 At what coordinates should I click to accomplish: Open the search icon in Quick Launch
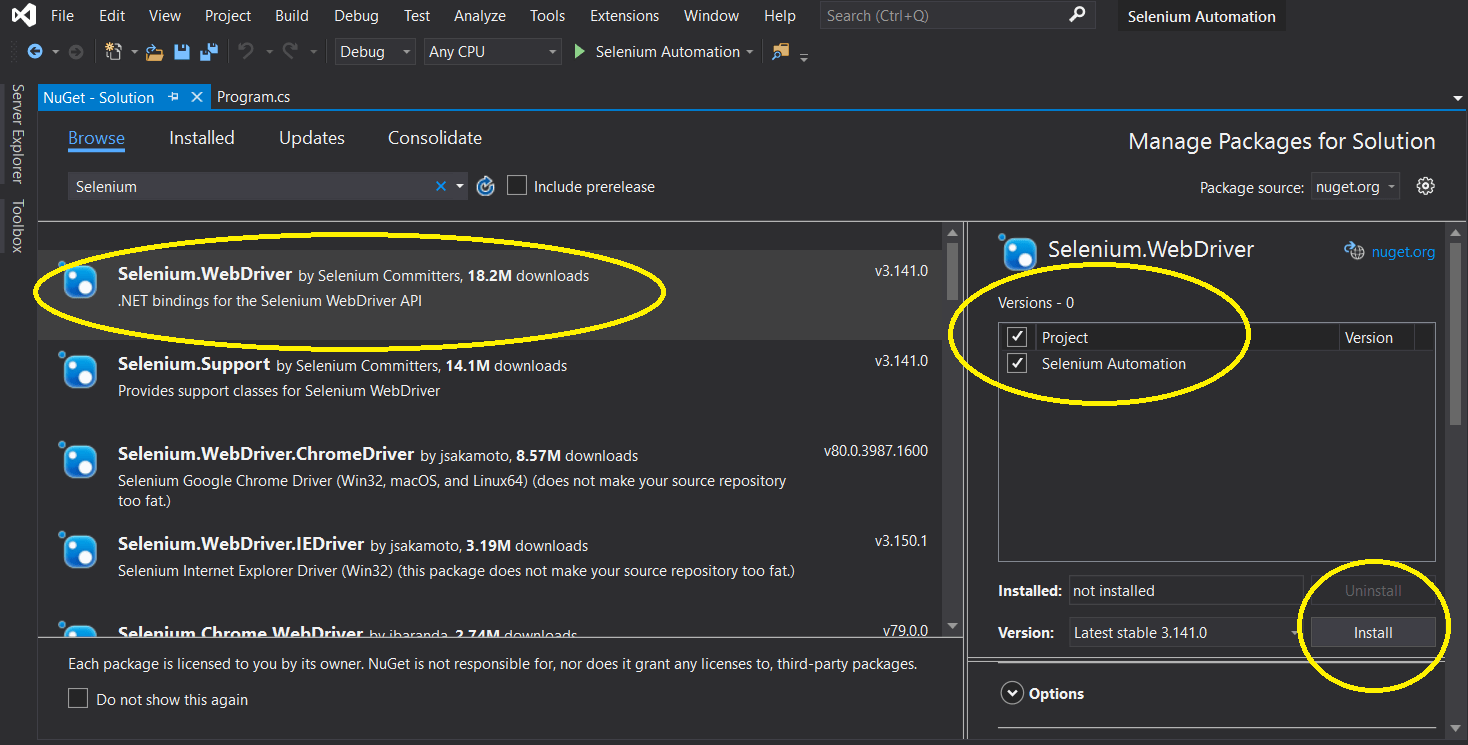[x=1076, y=15]
